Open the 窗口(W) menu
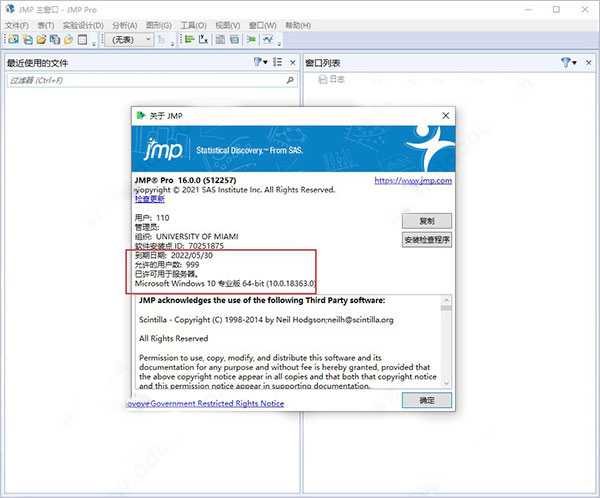 pos(262,25)
